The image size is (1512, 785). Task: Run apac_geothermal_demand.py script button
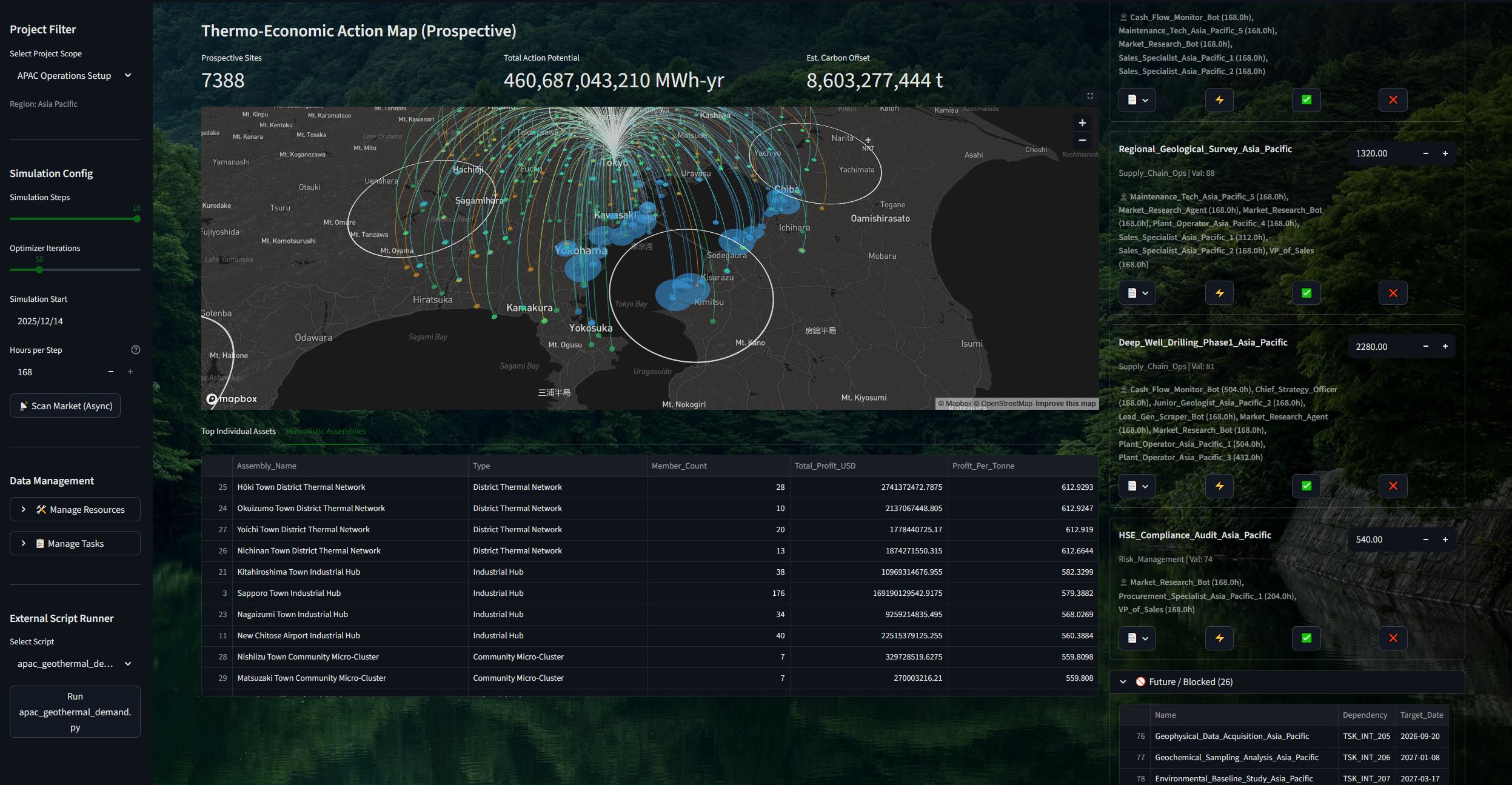point(75,712)
